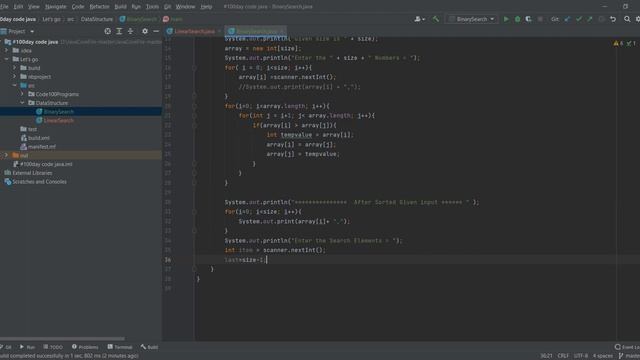The image size is (640, 360).
Task: Collapse the DataStructure package
Action: tap(22, 103)
